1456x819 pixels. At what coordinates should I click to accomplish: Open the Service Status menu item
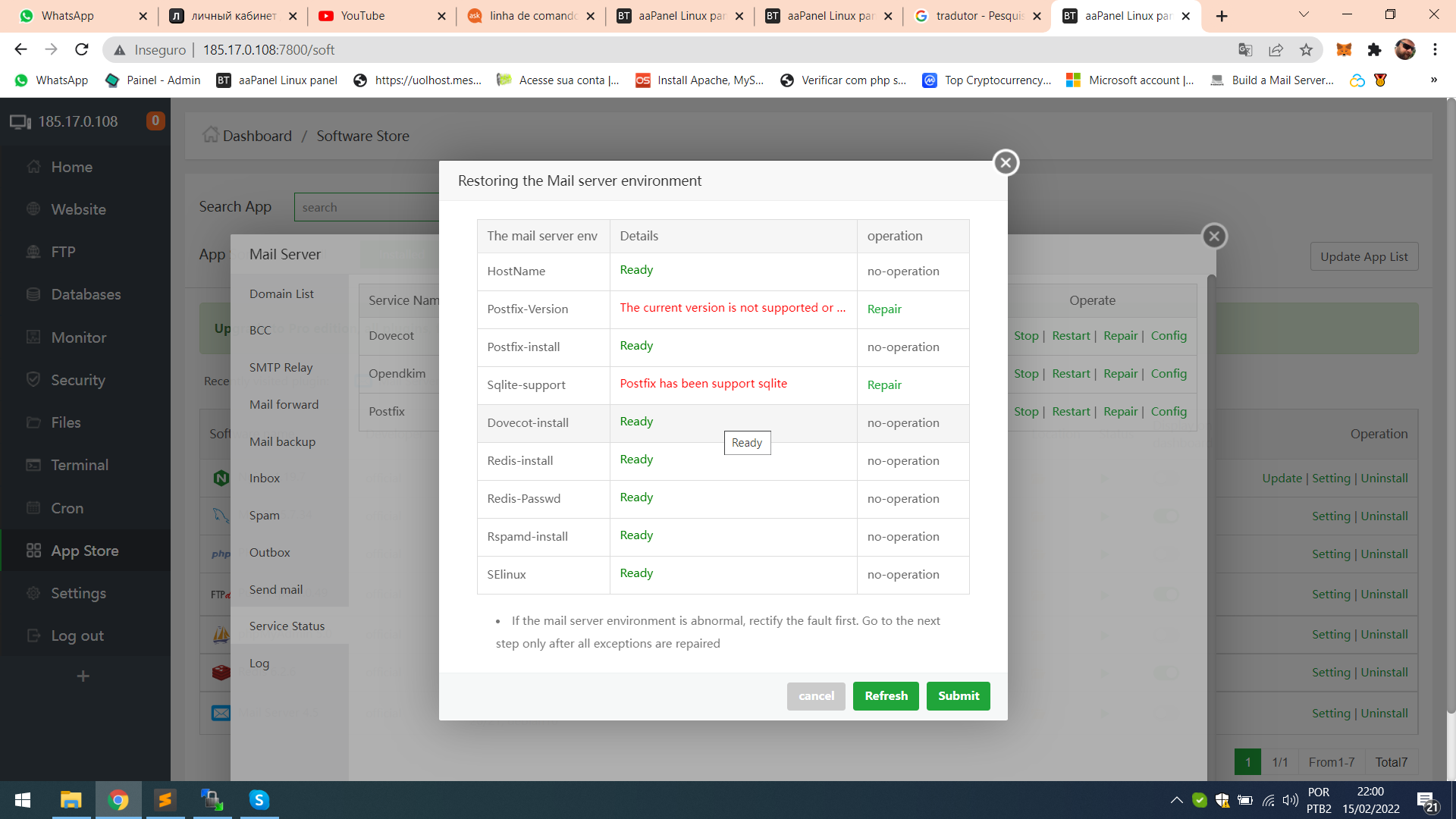coord(287,626)
